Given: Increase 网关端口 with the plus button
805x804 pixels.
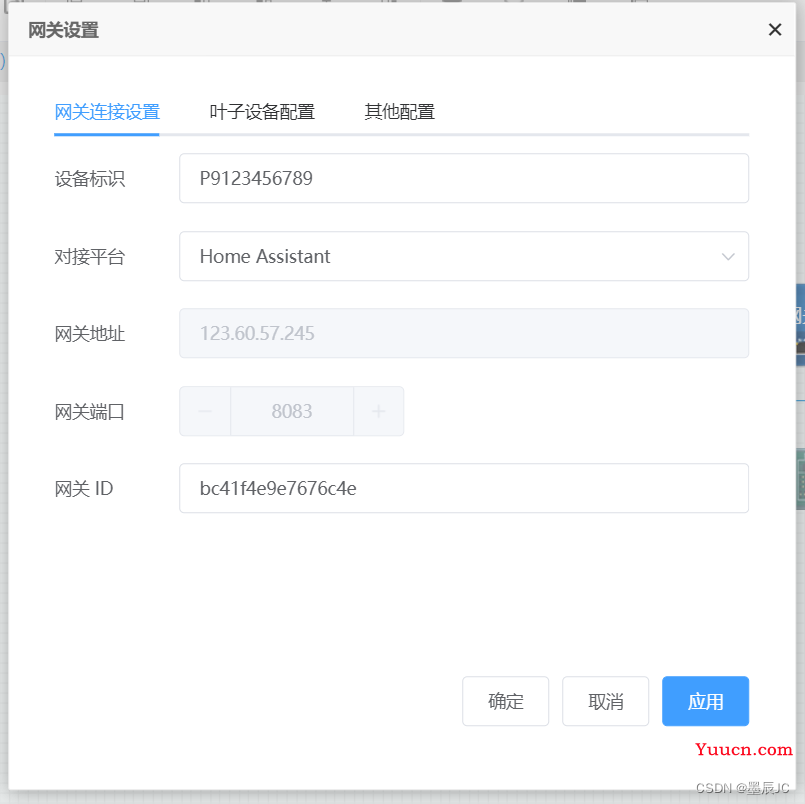Looking at the screenshot, I should 378,411.
